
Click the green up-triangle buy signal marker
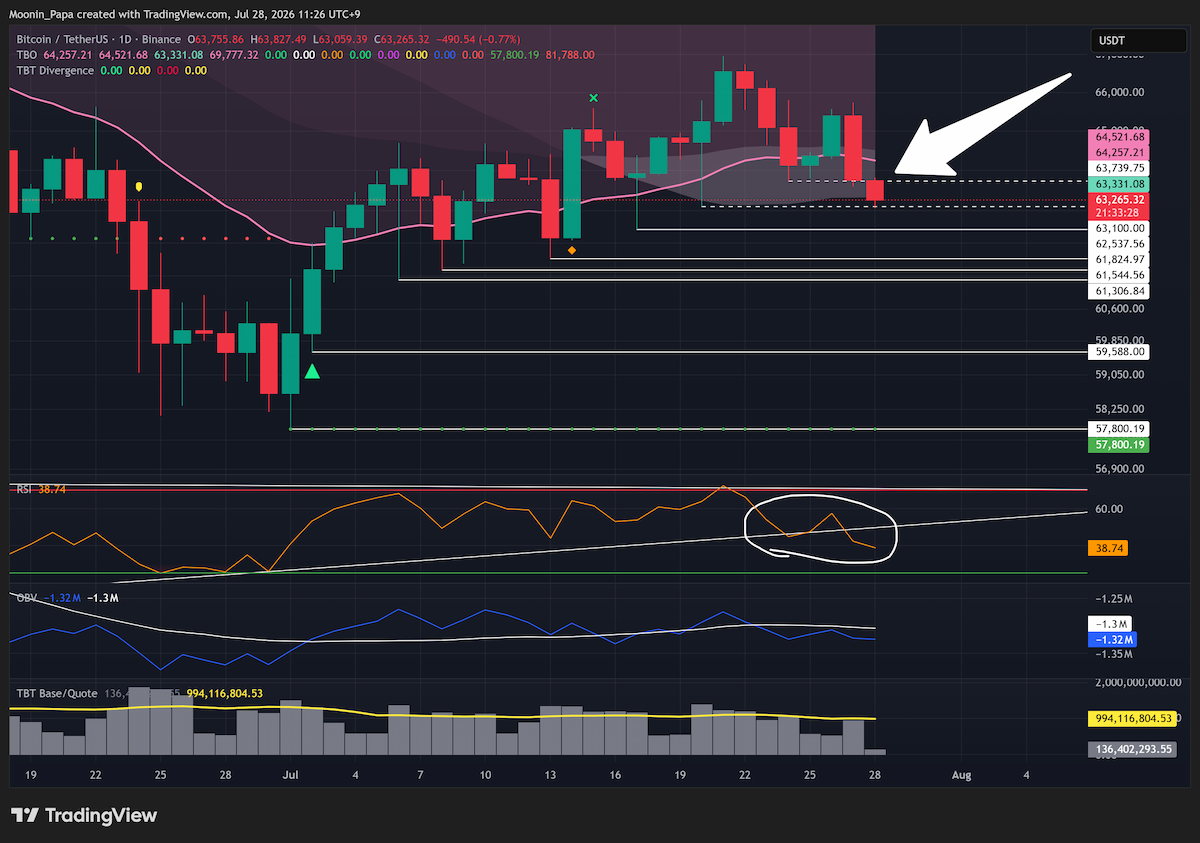pyautogui.click(x=312, y=371)
